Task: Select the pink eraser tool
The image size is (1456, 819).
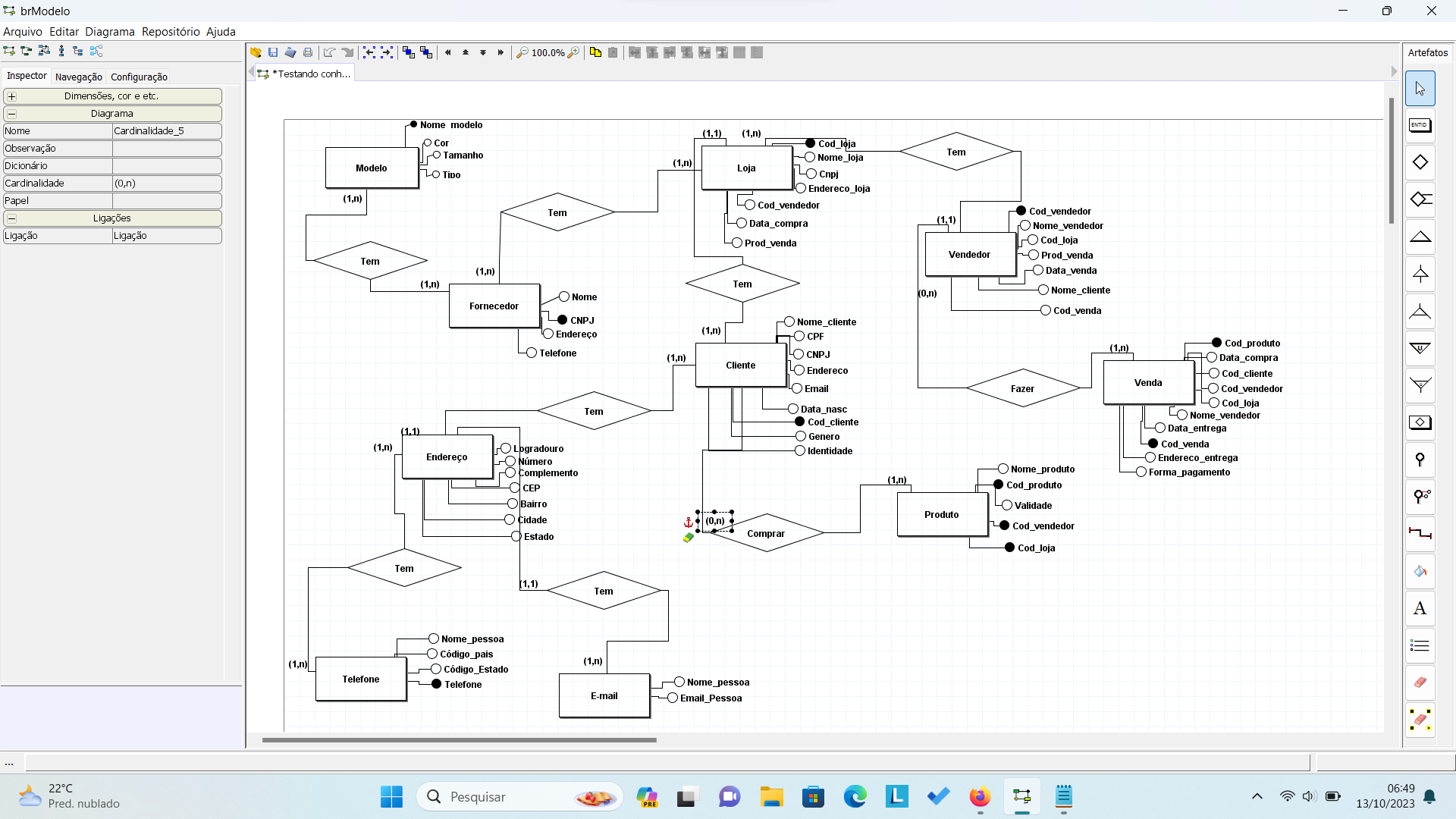Action: [1420, 682]
